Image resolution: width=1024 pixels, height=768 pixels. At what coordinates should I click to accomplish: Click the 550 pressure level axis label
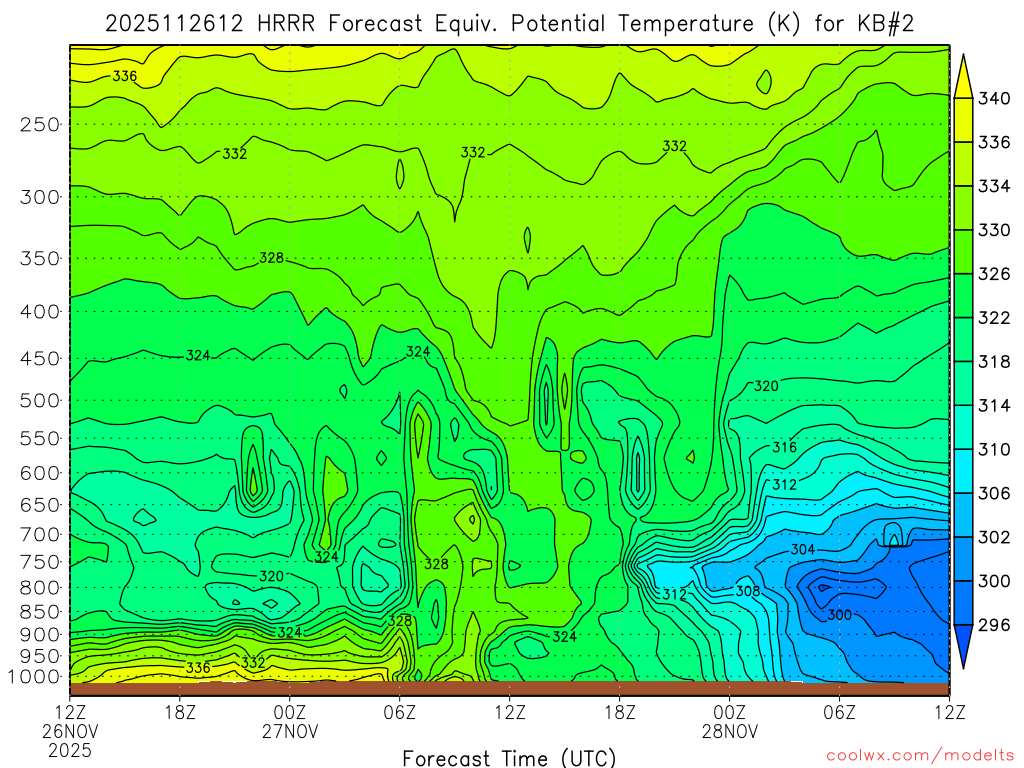(x=39, y=438)
